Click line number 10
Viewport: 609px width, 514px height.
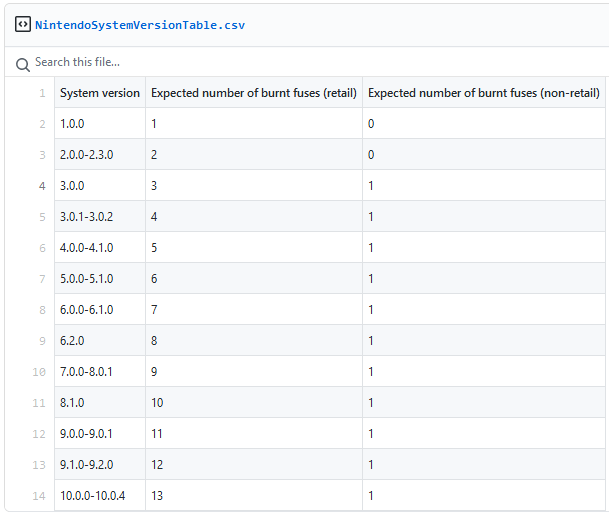(x=39, y=372)
